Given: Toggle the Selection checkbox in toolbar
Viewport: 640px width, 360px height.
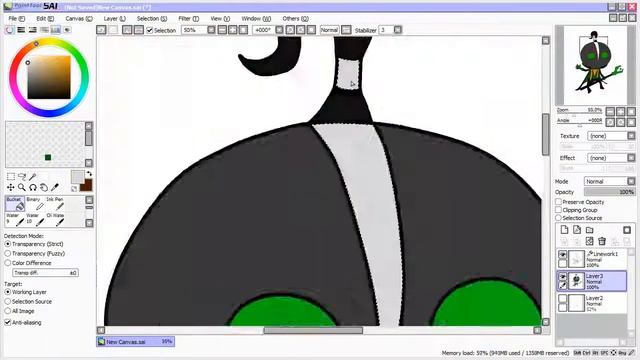Looking at the screenshot, I should click(x=150, y=30).
